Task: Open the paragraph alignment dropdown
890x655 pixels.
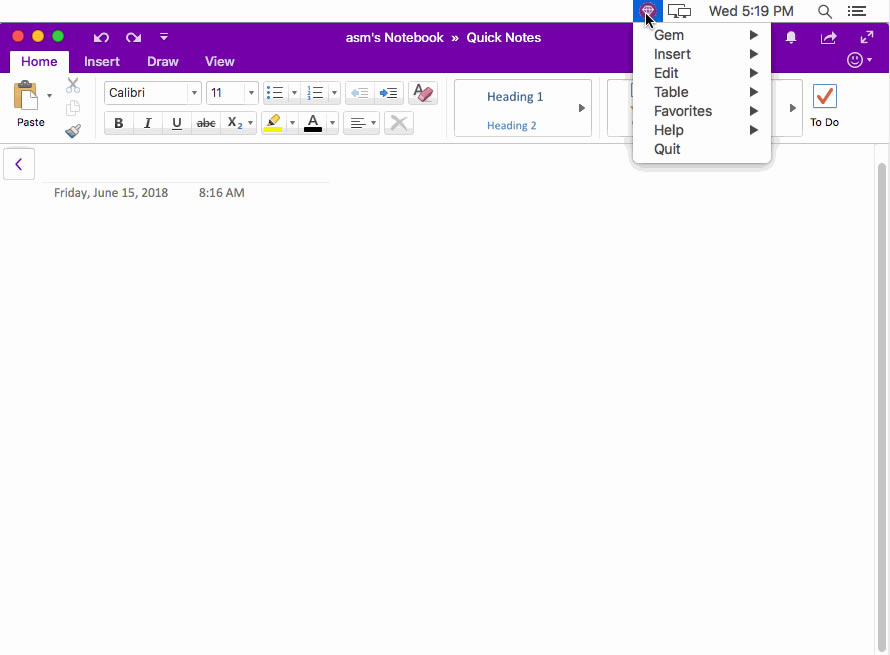Action: 371,123
